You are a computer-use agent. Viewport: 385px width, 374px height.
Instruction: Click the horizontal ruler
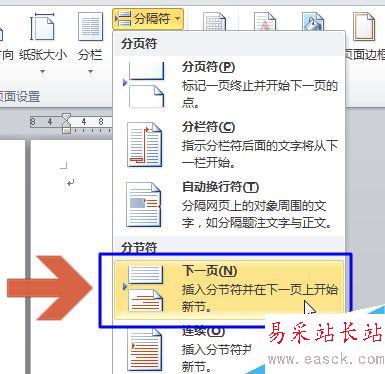point(70,122)
